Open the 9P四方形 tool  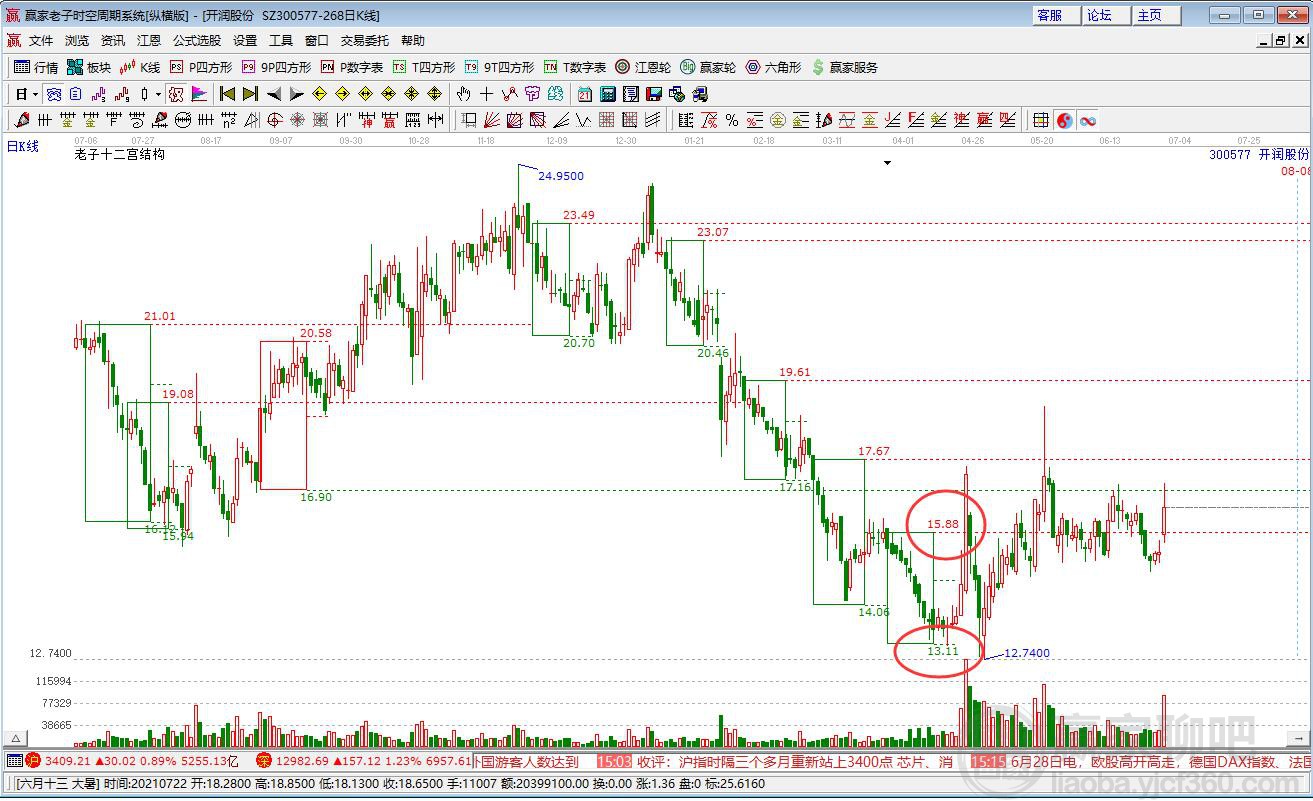click(x=275, y=67)
